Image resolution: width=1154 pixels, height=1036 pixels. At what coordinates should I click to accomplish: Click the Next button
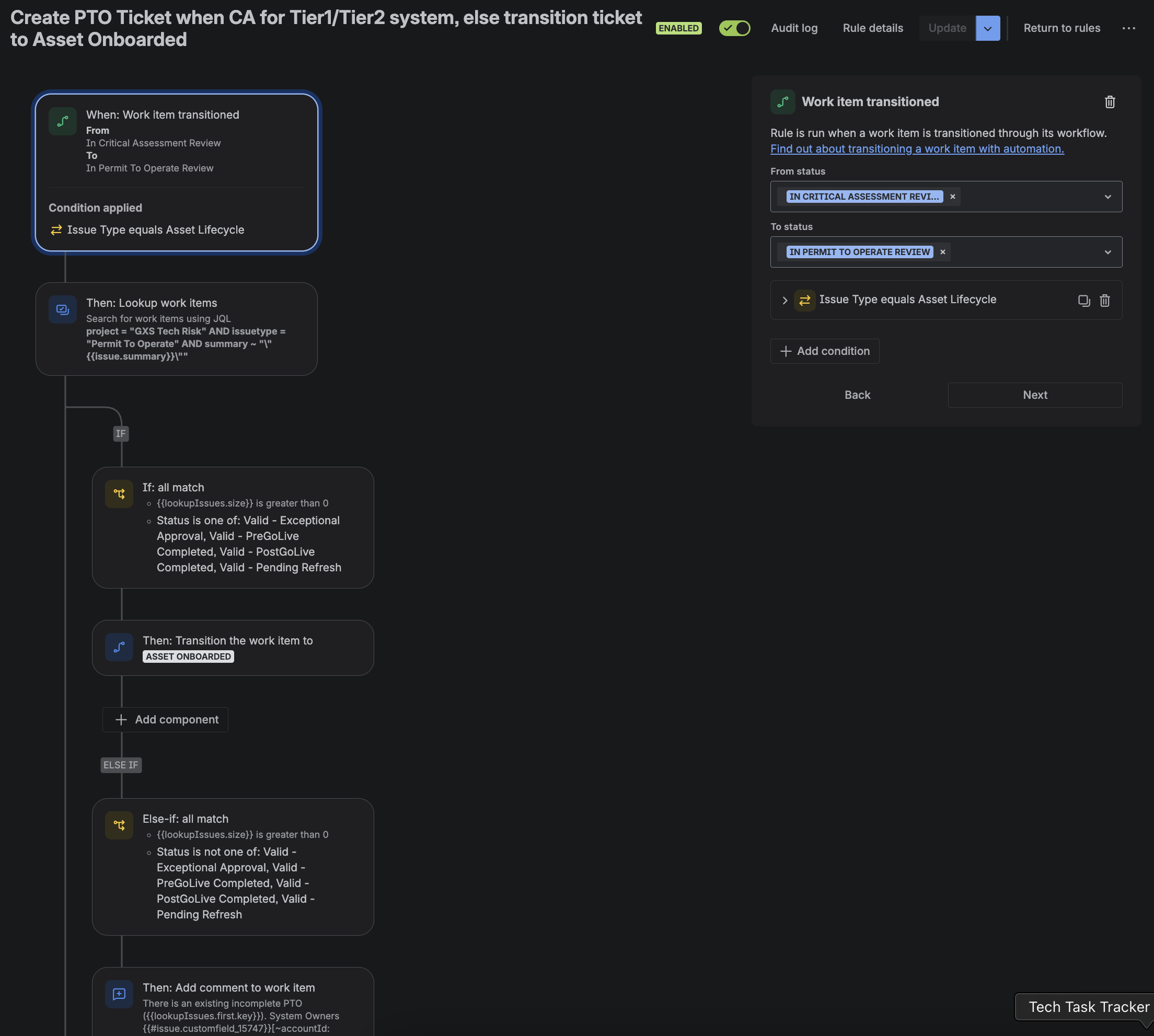(x=1034, y=395)
